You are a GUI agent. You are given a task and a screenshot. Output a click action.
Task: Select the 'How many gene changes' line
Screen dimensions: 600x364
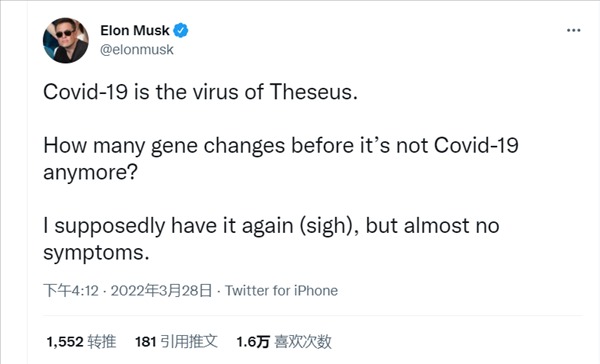point(281,146)
